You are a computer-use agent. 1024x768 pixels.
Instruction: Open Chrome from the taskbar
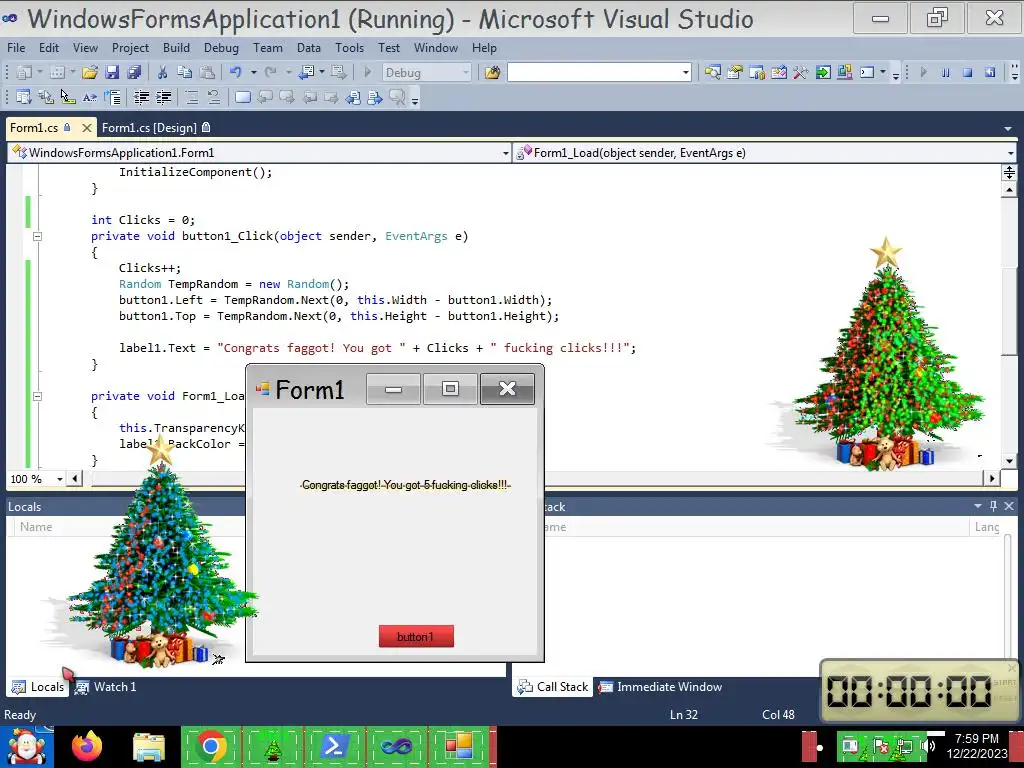pyautogui.click(x=210, y=746)
